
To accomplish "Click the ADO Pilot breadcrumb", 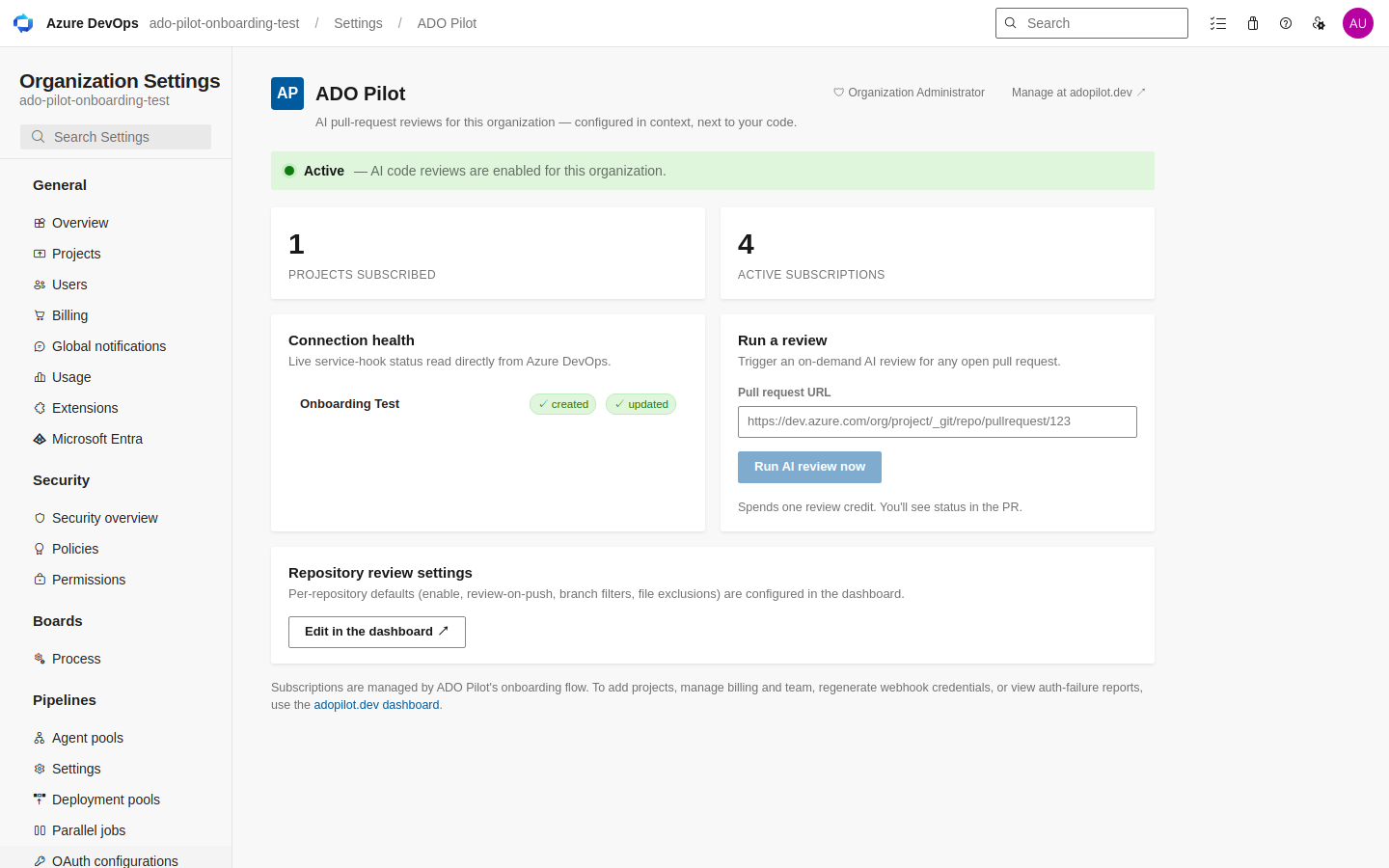I will (x=447, y=23).
